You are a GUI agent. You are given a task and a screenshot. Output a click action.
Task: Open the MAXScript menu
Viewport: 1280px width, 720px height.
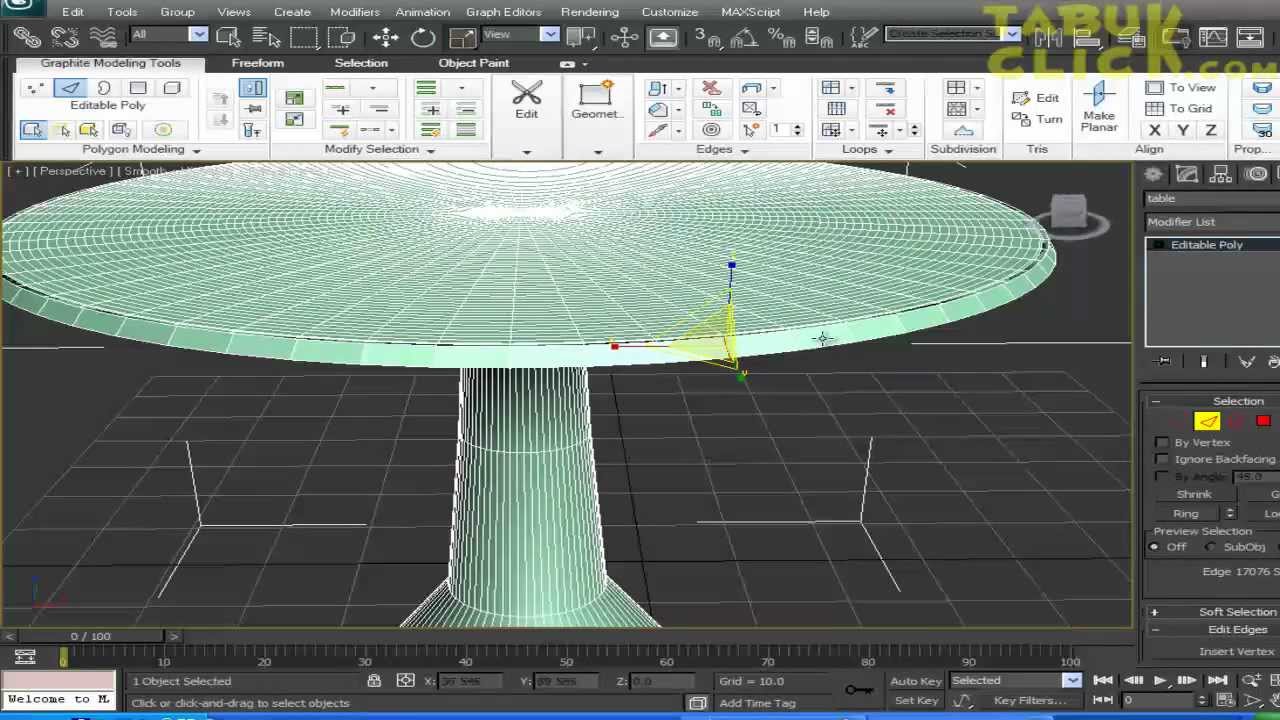[x=750, y=12]
